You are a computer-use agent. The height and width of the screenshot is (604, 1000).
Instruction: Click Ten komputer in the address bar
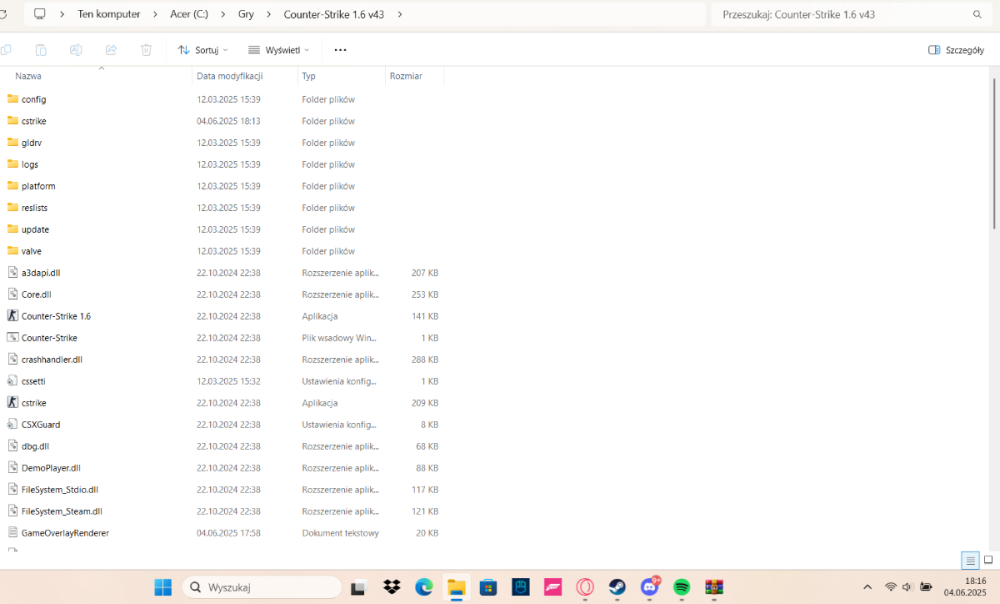pyautogui.click(x=108, y=14)
